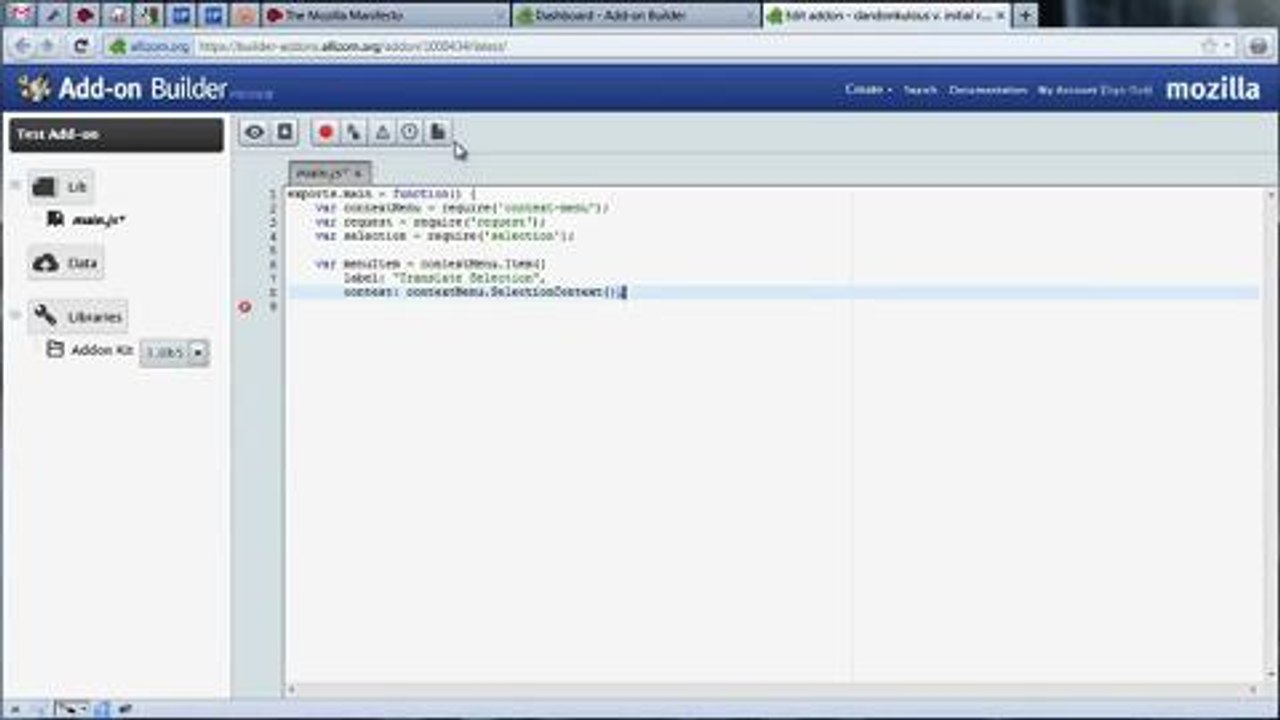The image size is (1280, 720).
Task: Bookmark this page with the star
Action: tap(1209, 46)
